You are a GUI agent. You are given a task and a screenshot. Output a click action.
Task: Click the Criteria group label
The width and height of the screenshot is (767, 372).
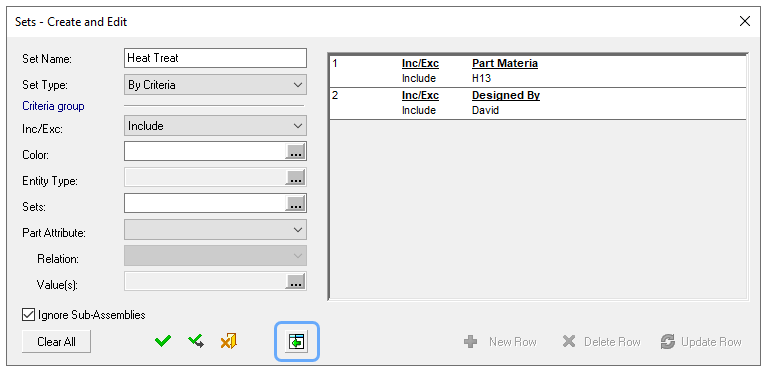click(x=53, y=106)
